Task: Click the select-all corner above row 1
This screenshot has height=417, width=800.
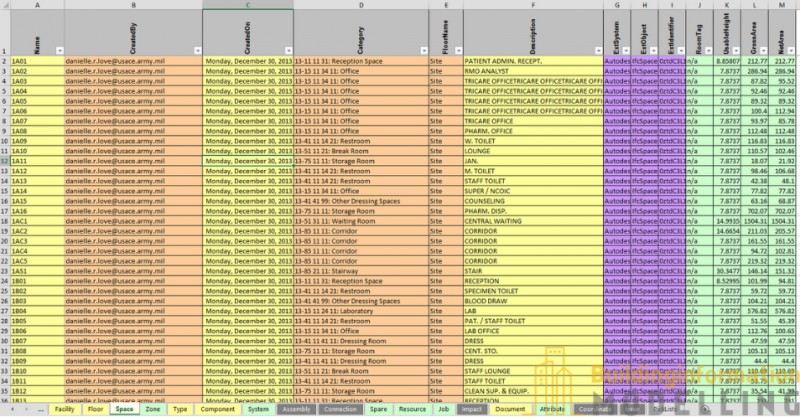Action: coord(5,5)
